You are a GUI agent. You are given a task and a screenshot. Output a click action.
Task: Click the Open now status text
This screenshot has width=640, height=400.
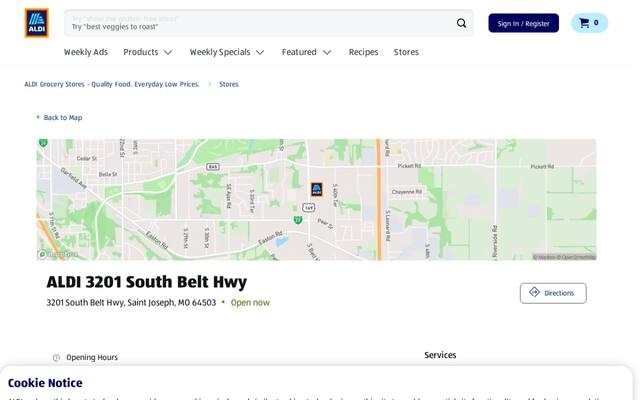point(250,302)
